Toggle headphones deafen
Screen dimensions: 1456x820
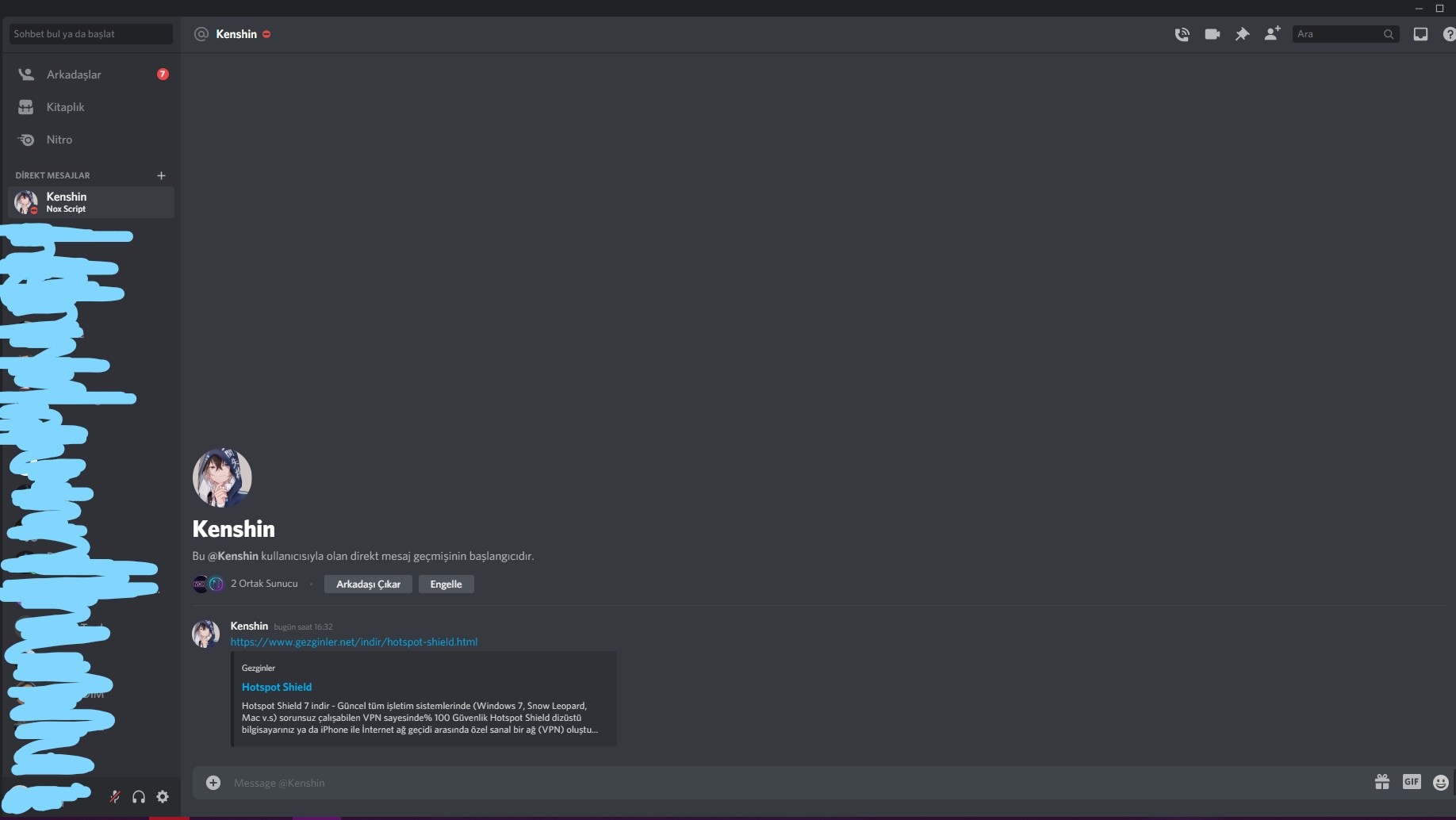[139, 796]
